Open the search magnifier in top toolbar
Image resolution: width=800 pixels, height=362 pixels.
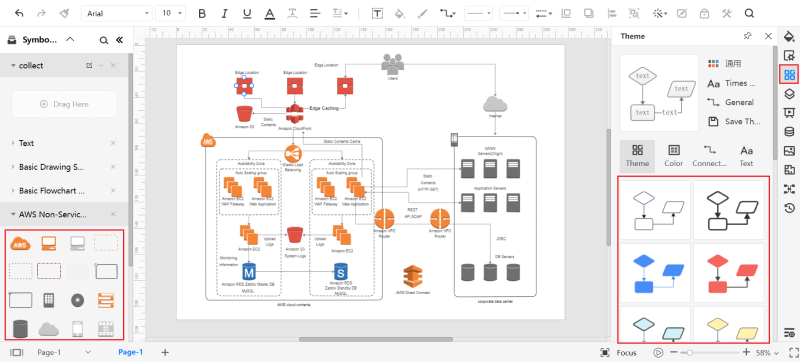[749, 14]
